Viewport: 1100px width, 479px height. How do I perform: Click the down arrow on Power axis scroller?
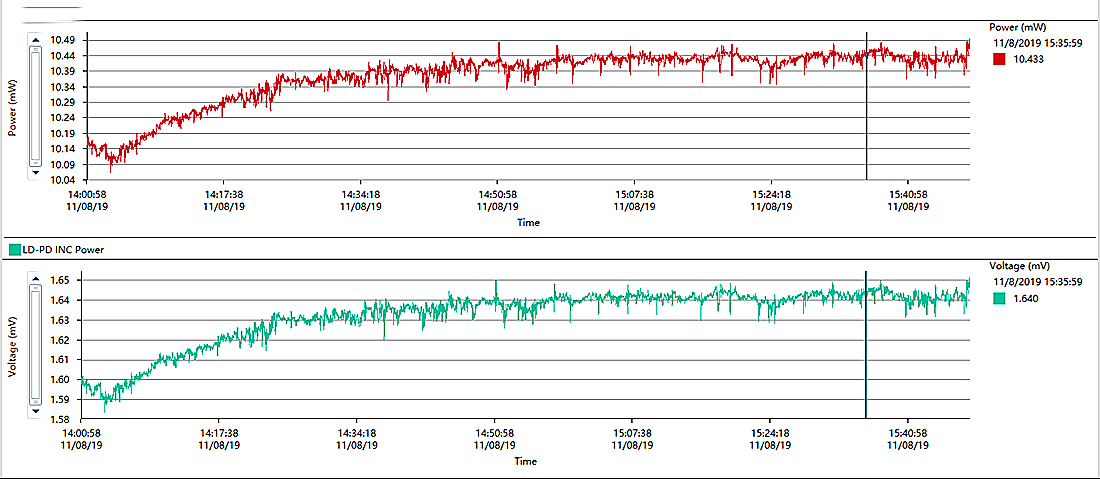click(x=36, y=172)
